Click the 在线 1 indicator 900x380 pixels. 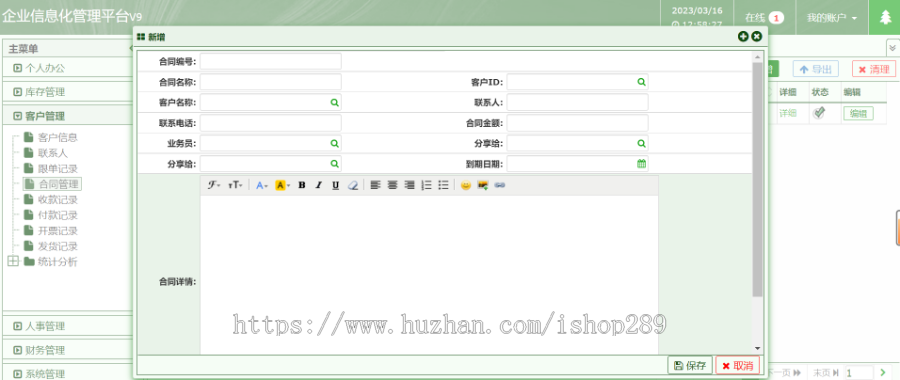pos(765,18)
